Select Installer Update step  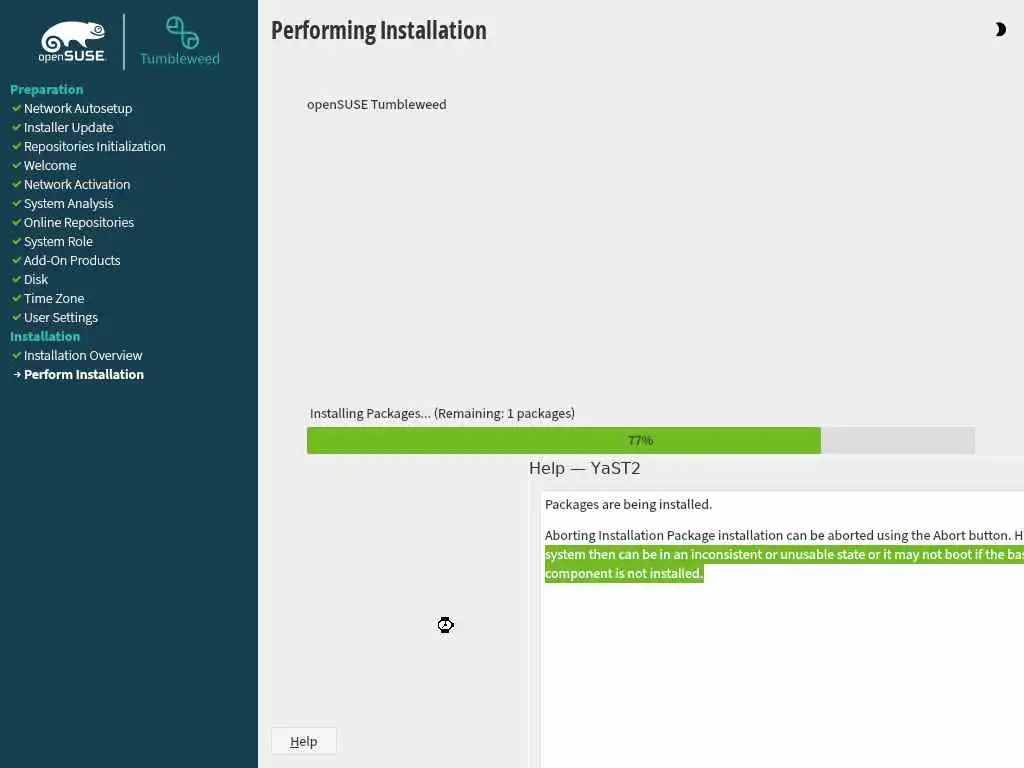click(x=69, y=127)
